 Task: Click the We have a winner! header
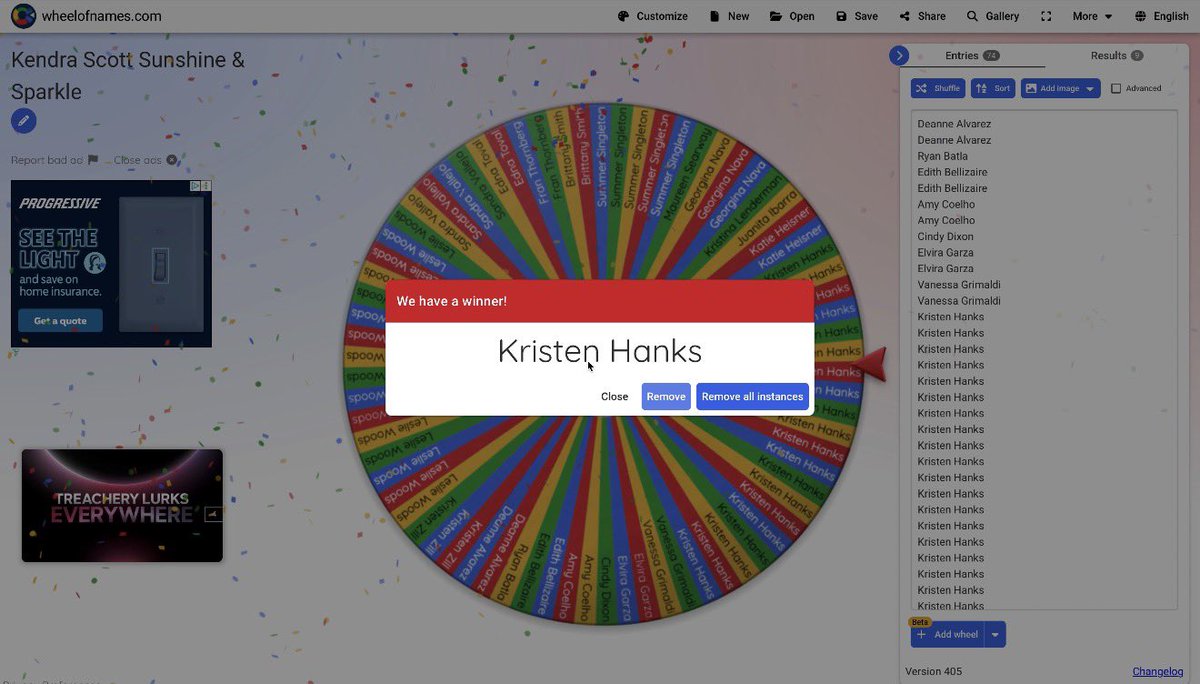coord(451,301)
